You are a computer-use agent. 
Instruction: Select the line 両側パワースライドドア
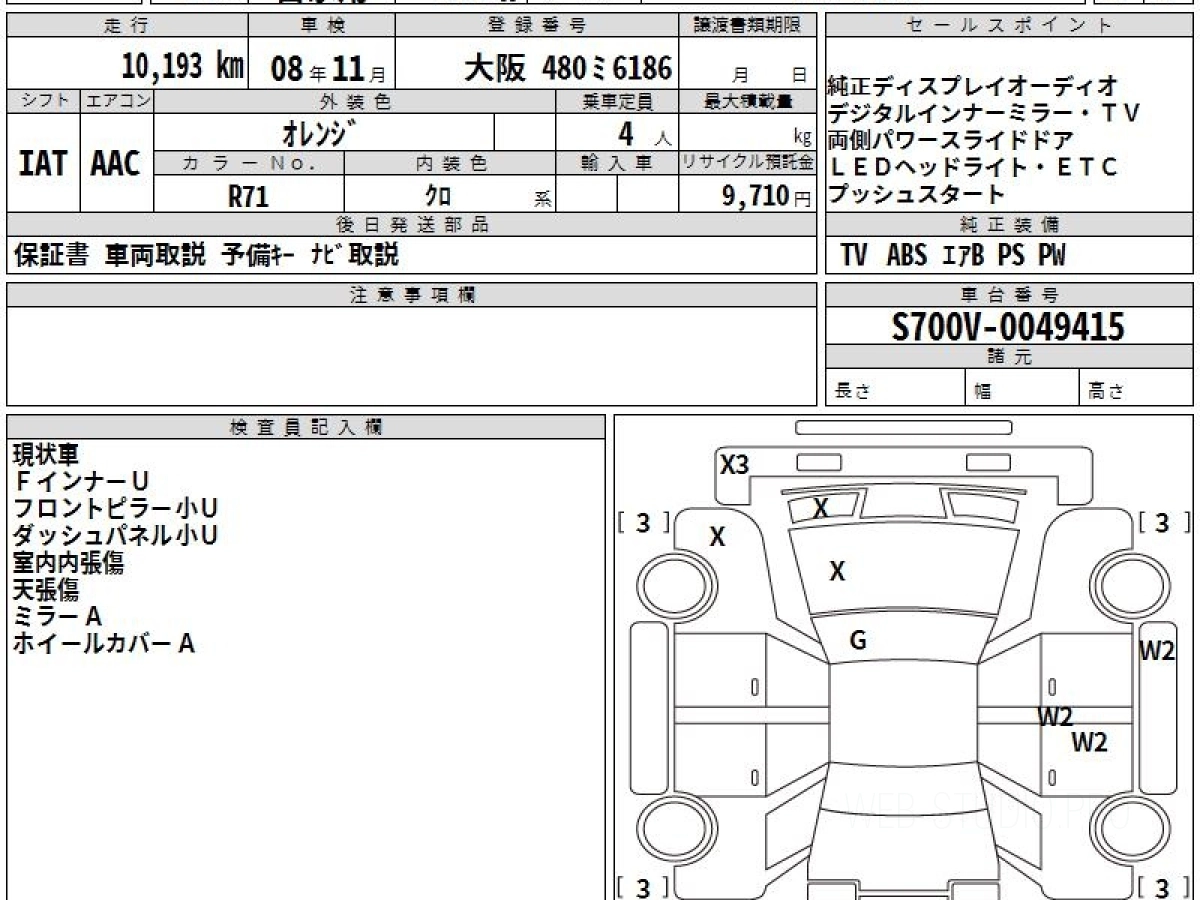[951, 140]
